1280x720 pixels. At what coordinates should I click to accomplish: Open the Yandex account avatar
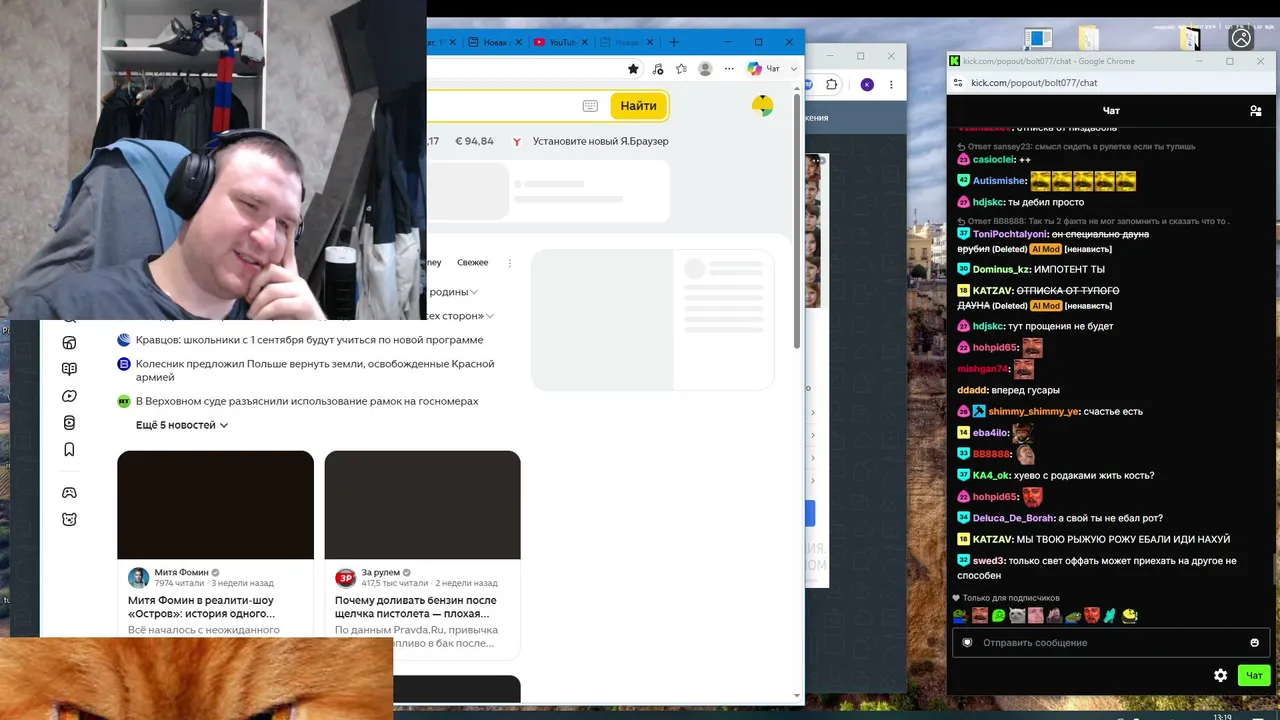(762, 106)
